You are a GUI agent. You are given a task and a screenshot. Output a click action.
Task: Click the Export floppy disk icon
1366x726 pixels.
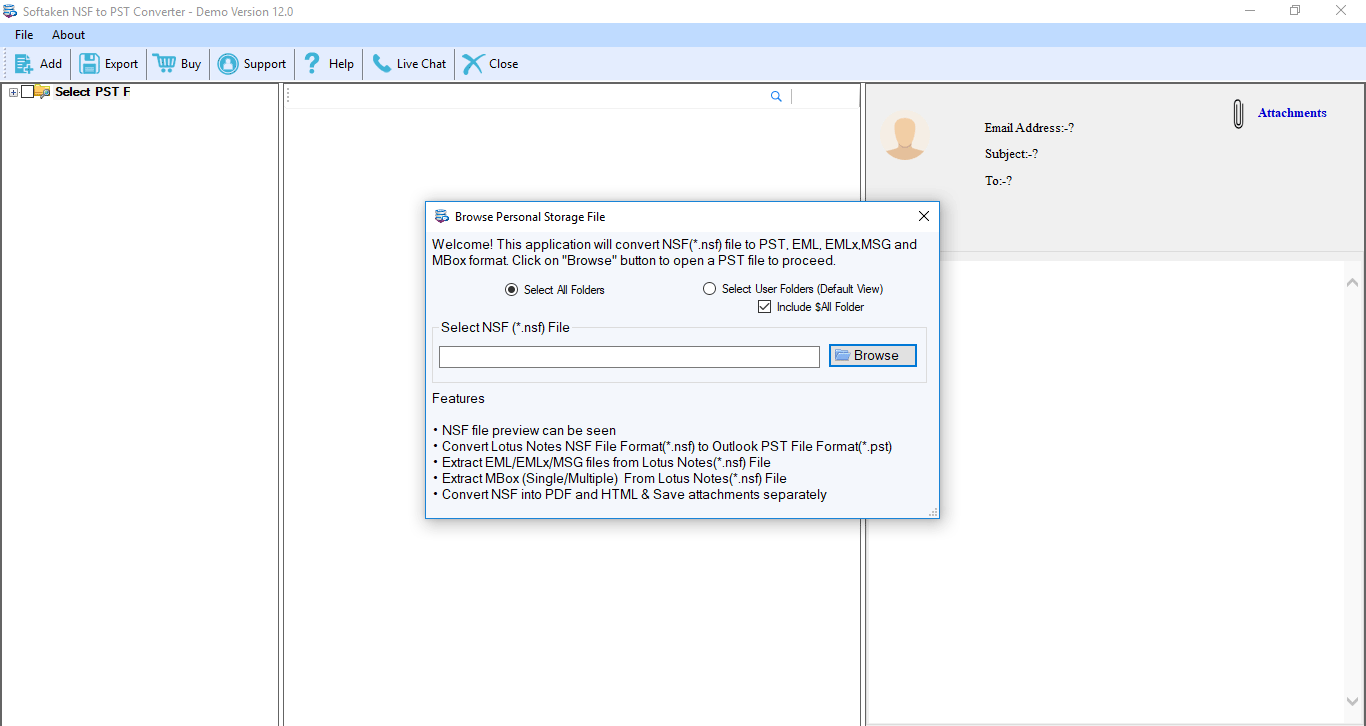[x=89, y=64]
